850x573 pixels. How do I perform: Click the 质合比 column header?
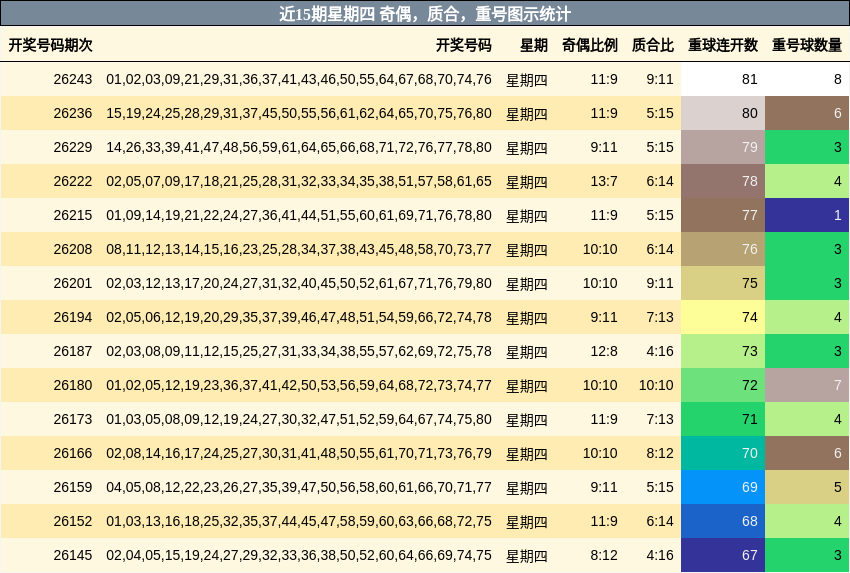click(652, 45)
